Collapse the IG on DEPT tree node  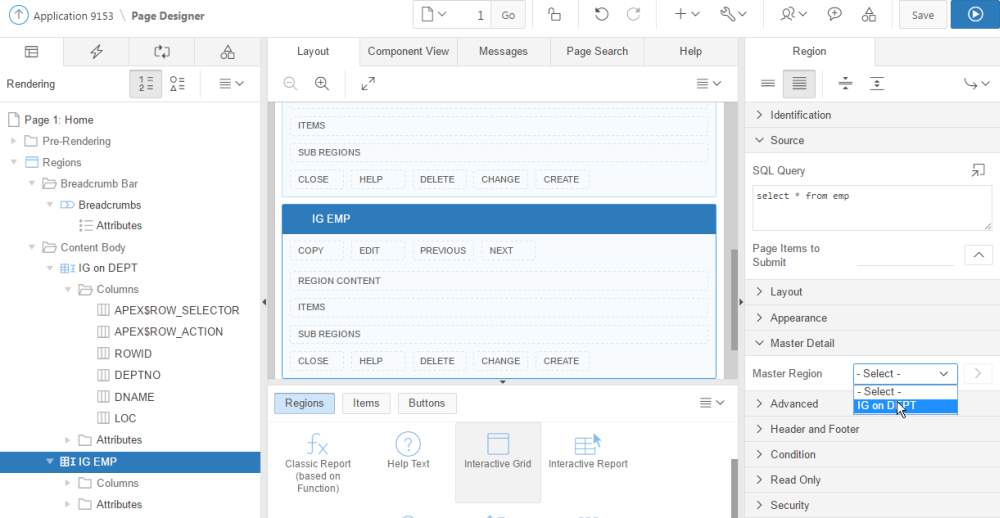[x=50, y=268]
